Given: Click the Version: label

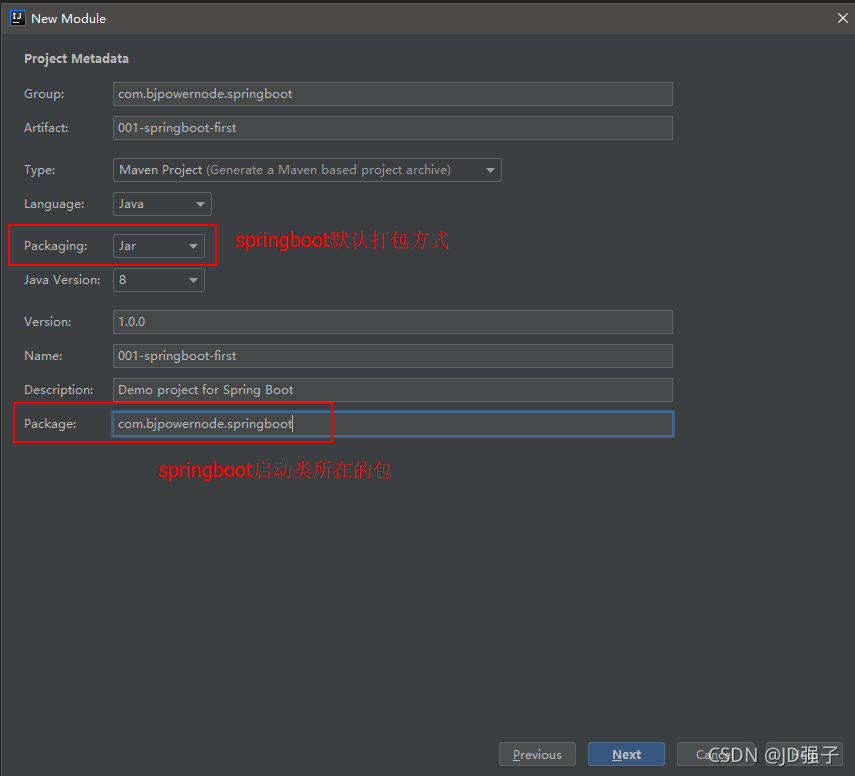Looking at the screenshot, I should tap(47, 322).
